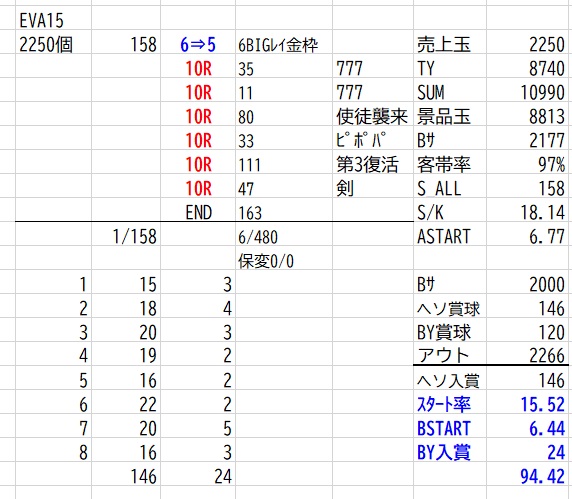The height and width of the screenshot is (499, 572).
Task: Select the blue BSTART value 6.44
Action: point(529,429)
